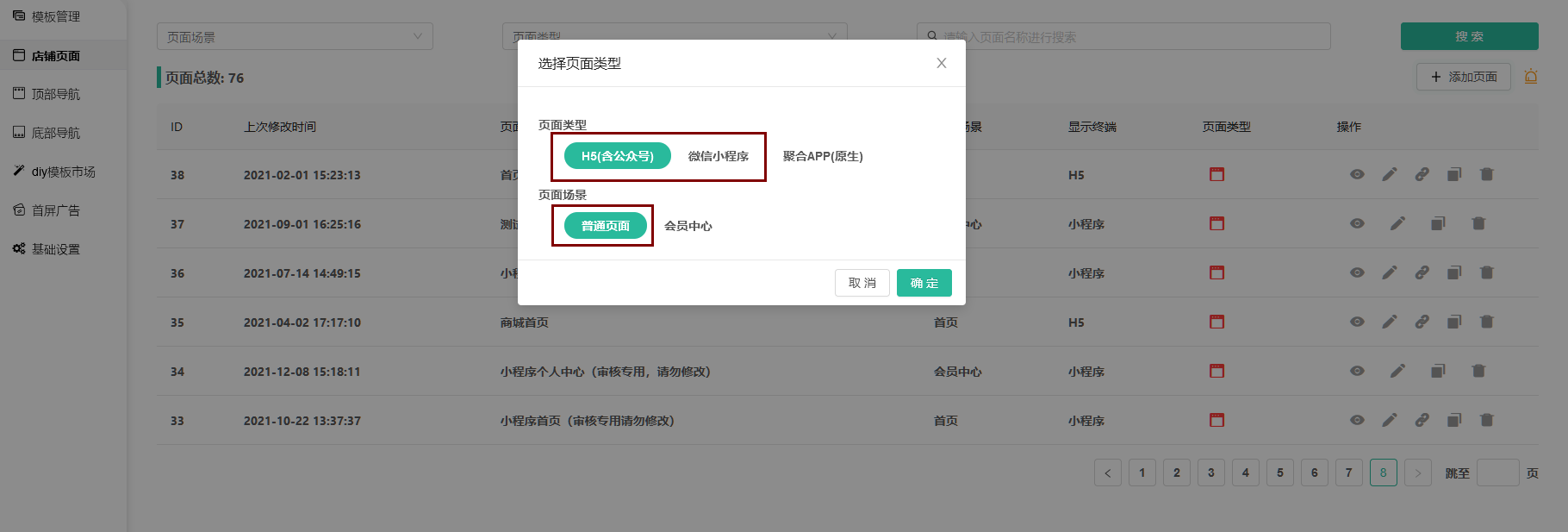The width and height of the screenshot is (1568, 532).
Task: Navigate to diy模板市场 in the sidebar
Action: (x=63, y=172)
